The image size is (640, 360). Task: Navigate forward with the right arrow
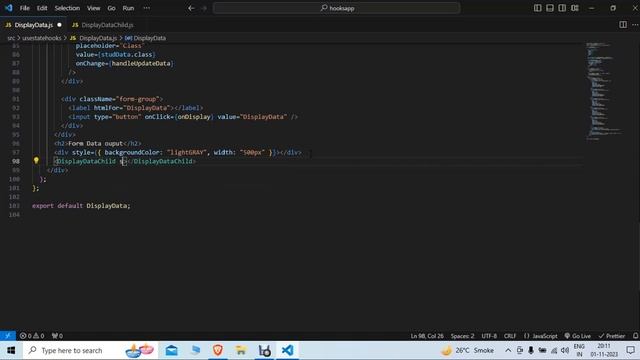204,8
